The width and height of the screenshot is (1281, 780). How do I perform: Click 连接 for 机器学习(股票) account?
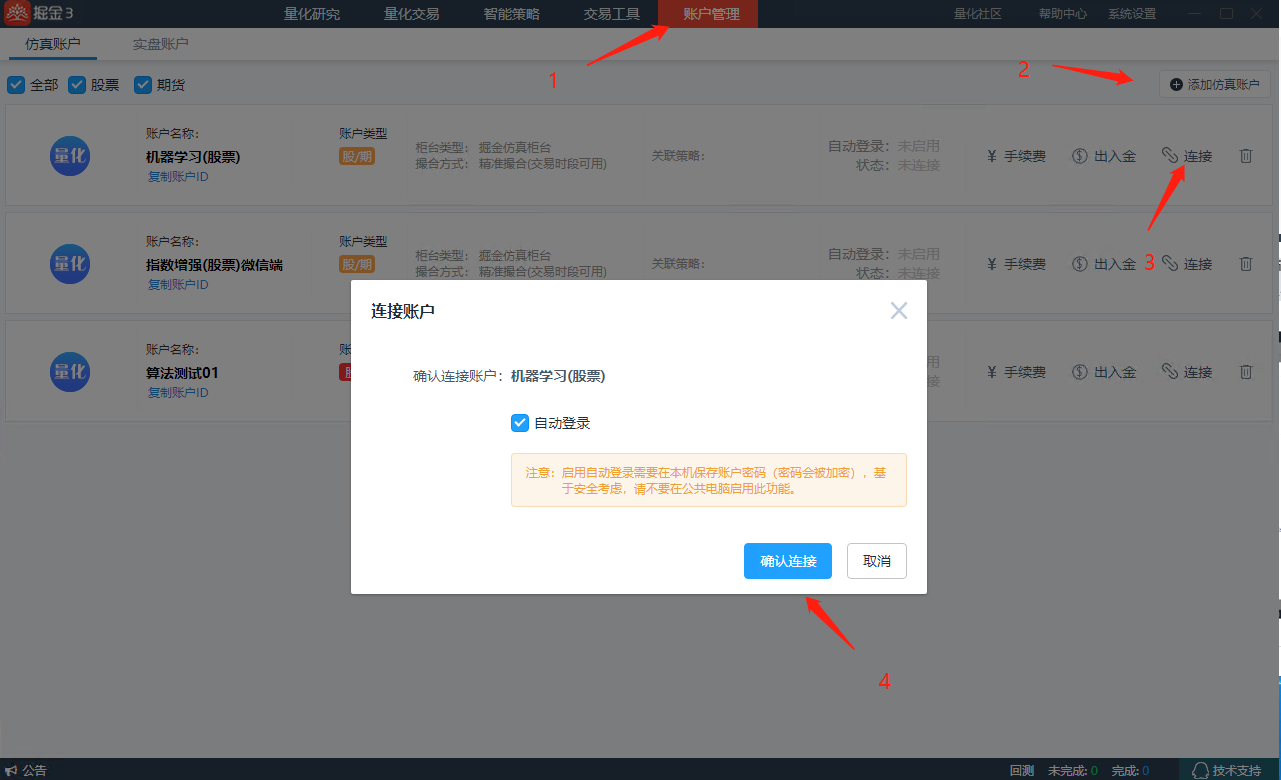tap(1187, 156)
